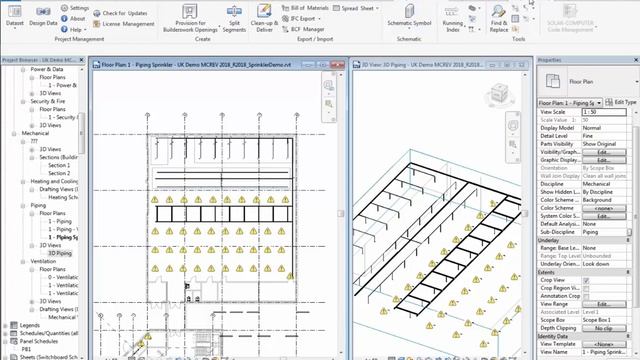
Task: Run the Clean-up & Deliver tool
Action: tap(264, 18)
